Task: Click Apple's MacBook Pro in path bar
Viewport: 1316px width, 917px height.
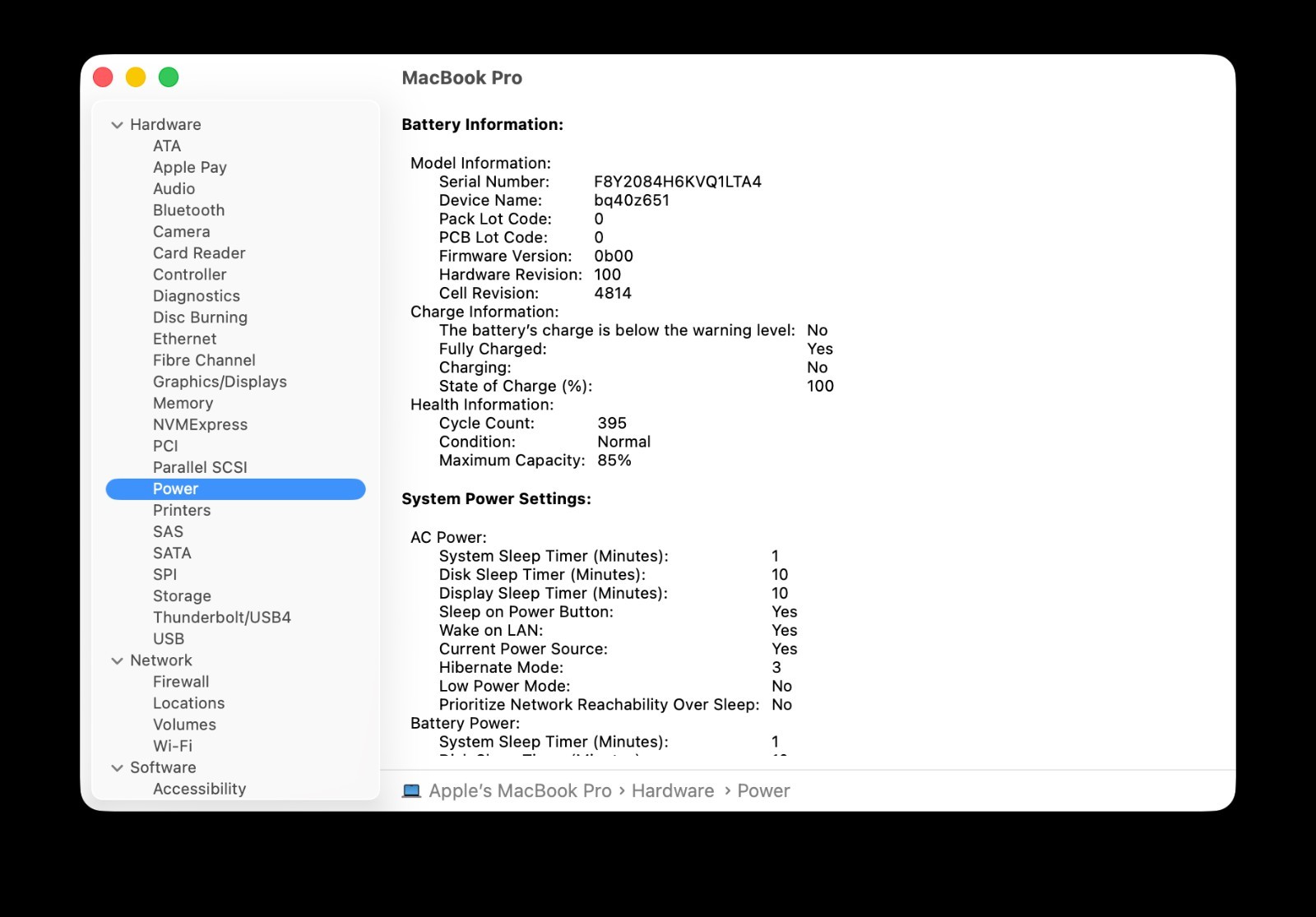Action: click(x=520, y=790)
